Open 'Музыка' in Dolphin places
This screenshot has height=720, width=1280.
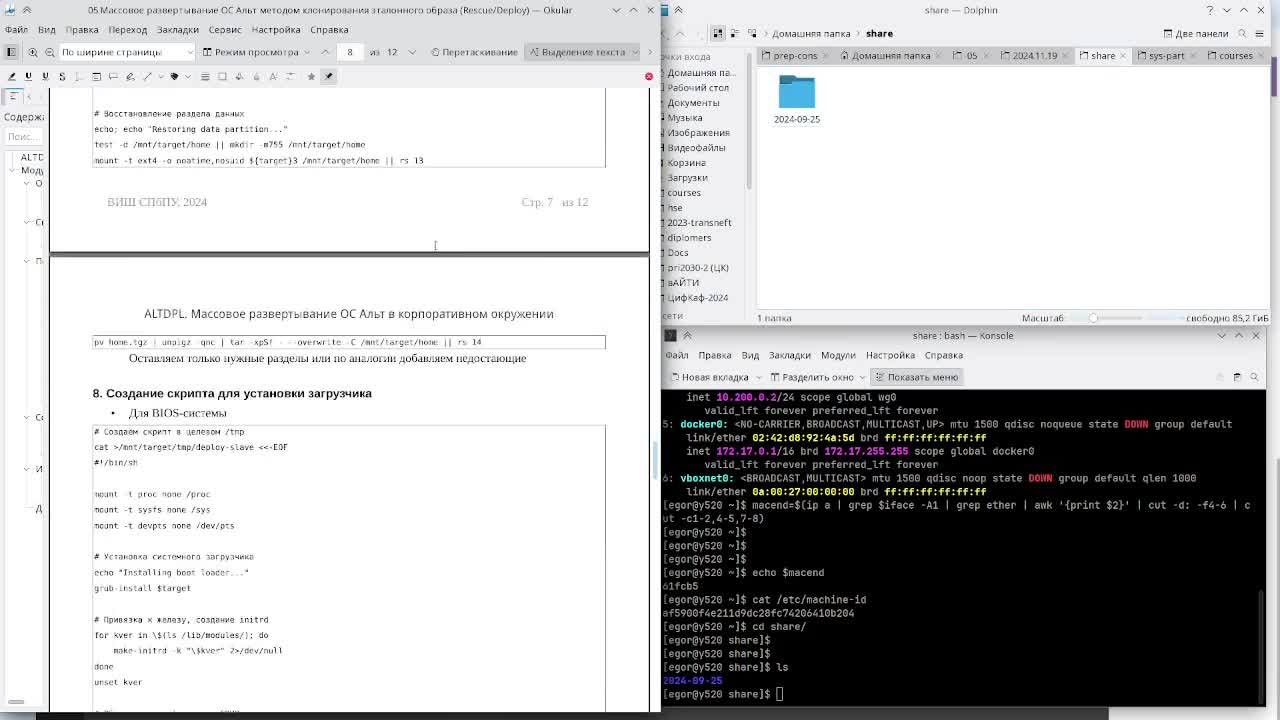pyautogui.click(x=685, y=117)
